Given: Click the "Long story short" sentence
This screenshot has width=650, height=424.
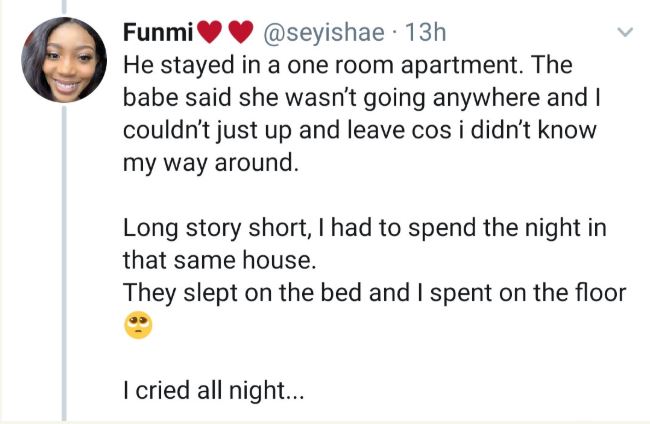Looking at the screenshot, I should click(365, 229).
